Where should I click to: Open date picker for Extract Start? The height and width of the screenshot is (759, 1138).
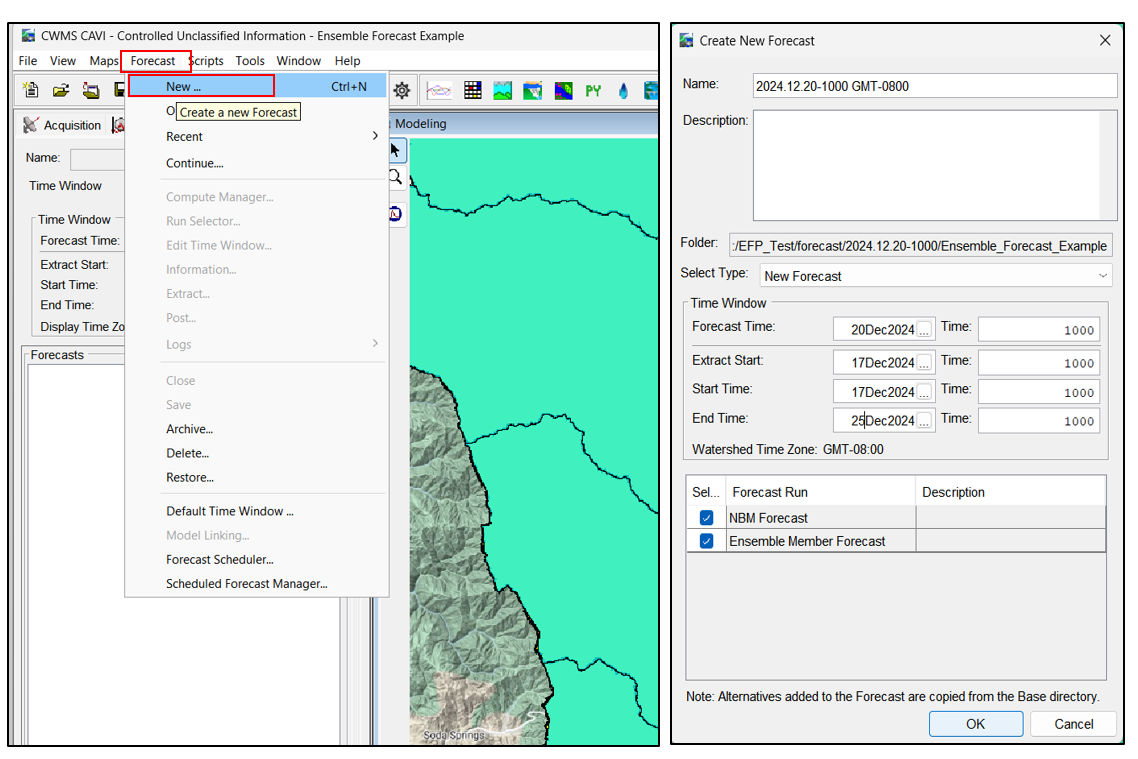click(924, 362)
